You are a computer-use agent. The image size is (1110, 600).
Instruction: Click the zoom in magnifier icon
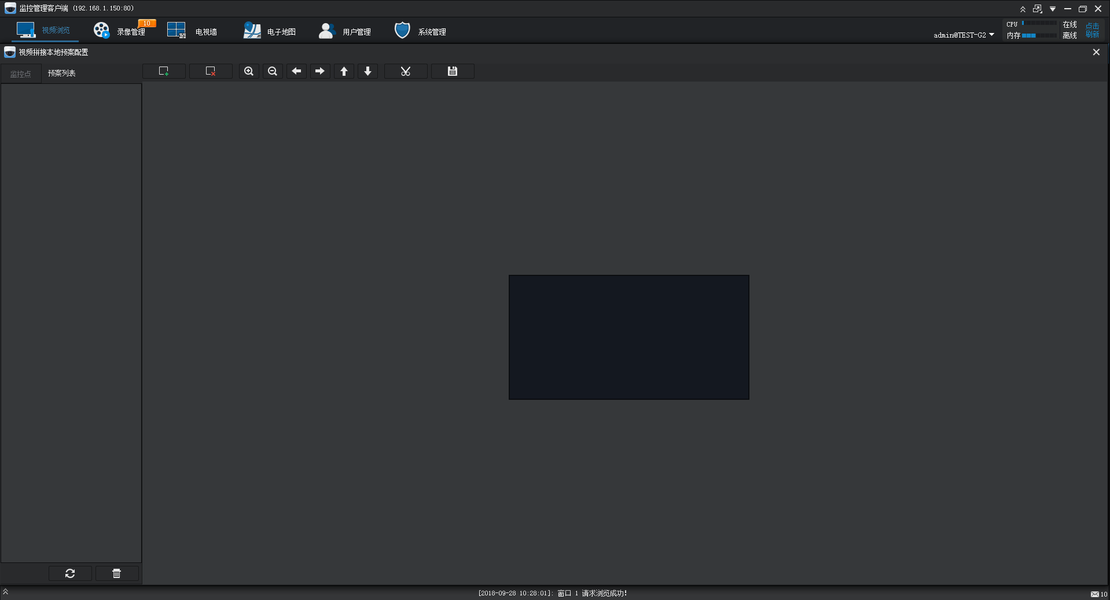tap(248, 71)
